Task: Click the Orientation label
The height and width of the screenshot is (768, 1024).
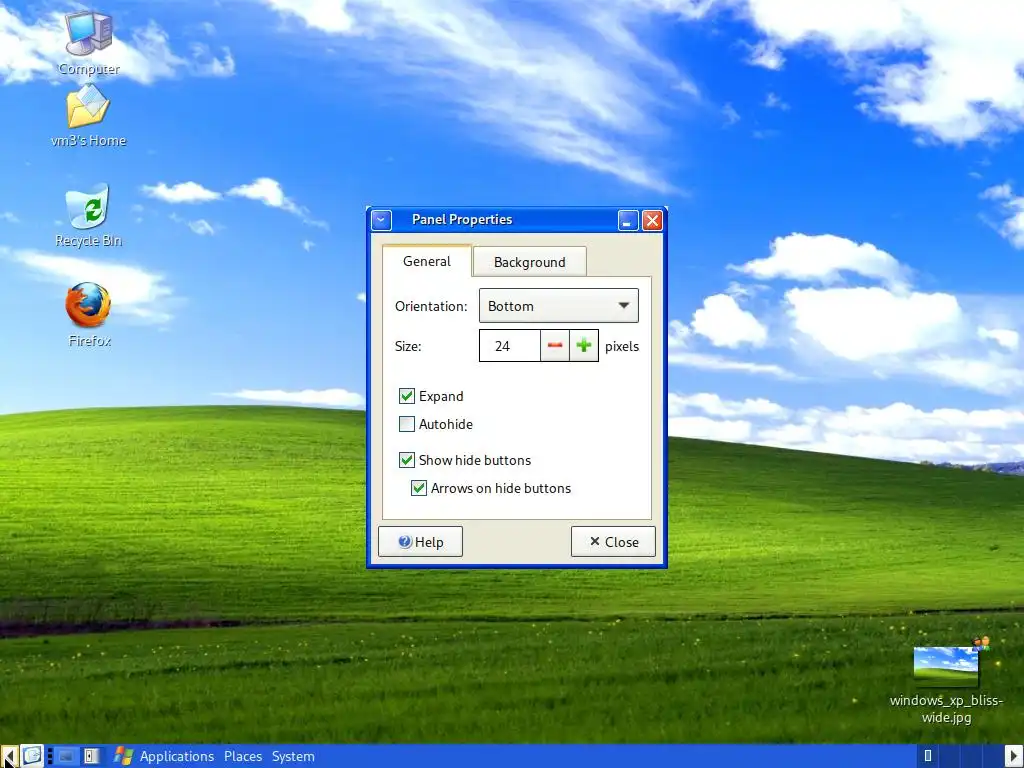Action: (x=431, y=306)
